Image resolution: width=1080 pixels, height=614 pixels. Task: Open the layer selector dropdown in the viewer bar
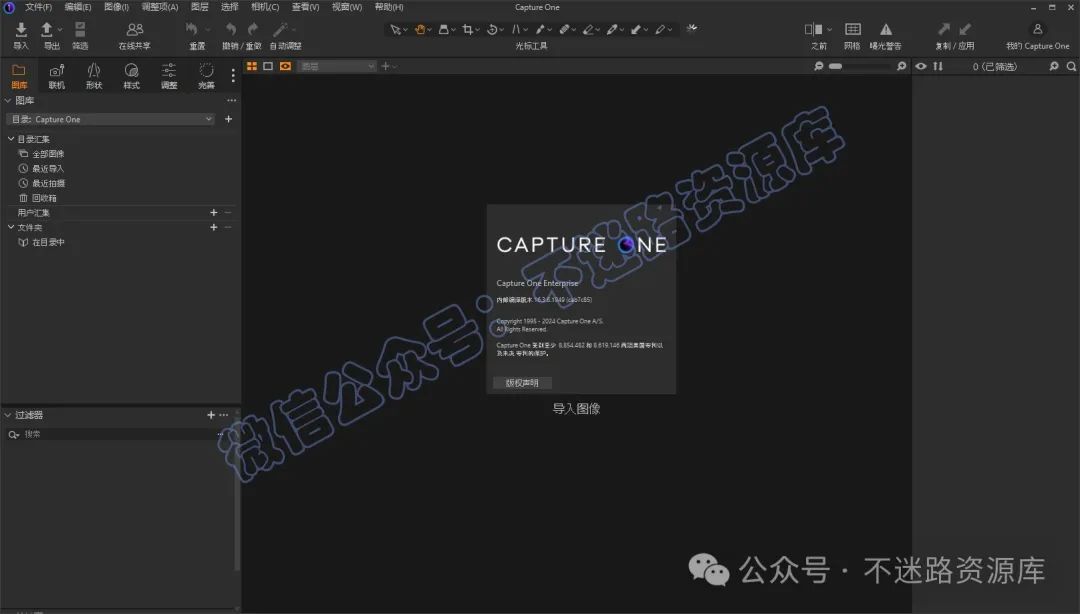pyautogui.click(x=338, y=66)
